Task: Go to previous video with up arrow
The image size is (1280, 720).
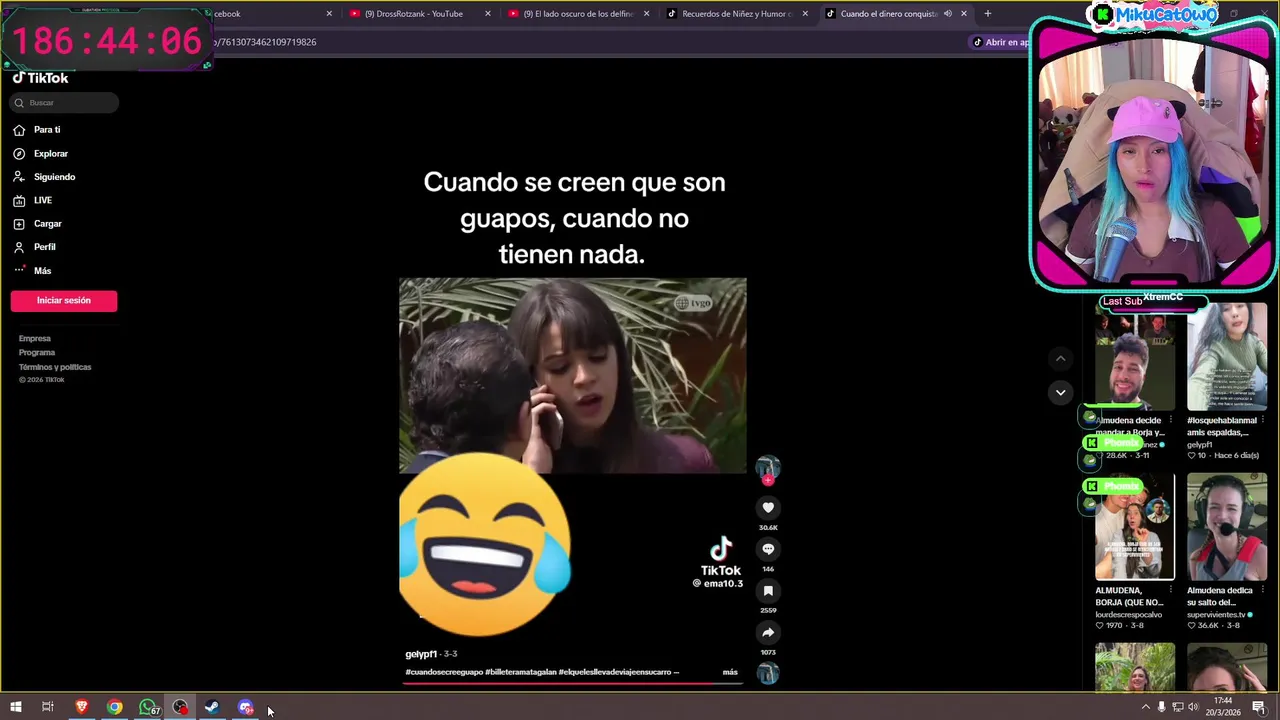Action: pyautogui.click(x=1060, y=359)
